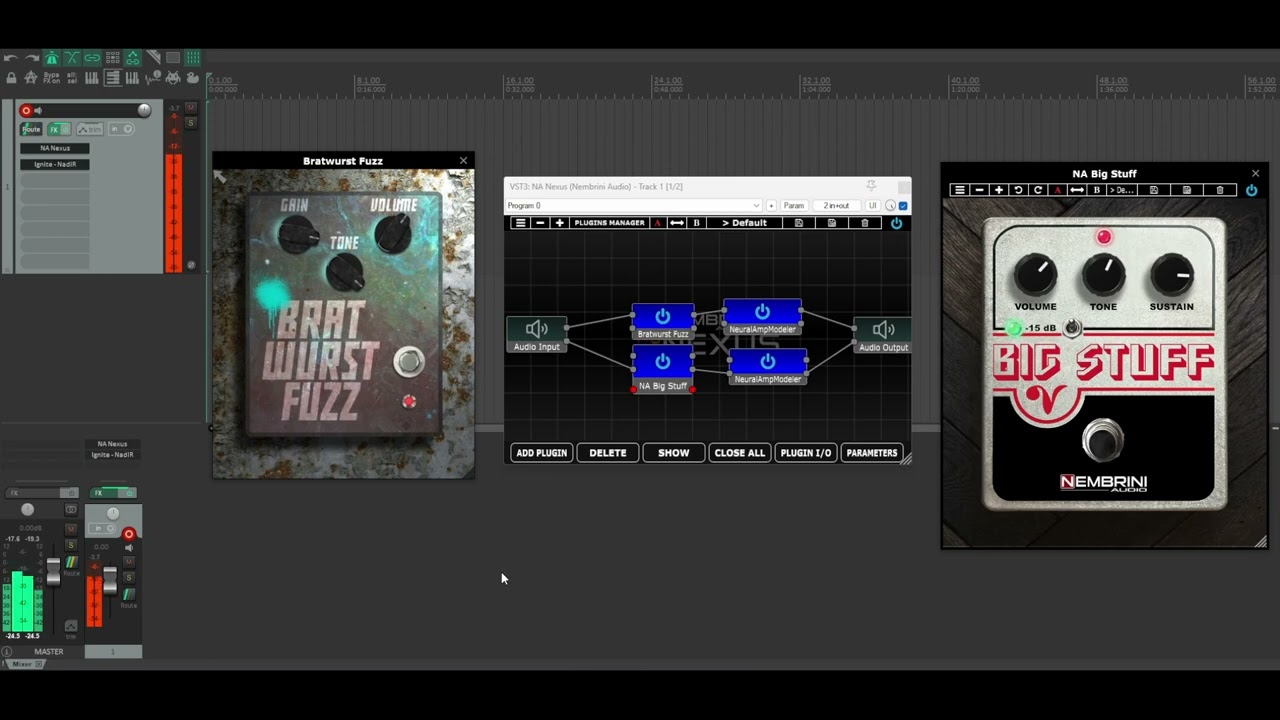Click the space invader icon in toolbar
The width and height of the screenshot is (1280, 720).
tap(173, 77)
